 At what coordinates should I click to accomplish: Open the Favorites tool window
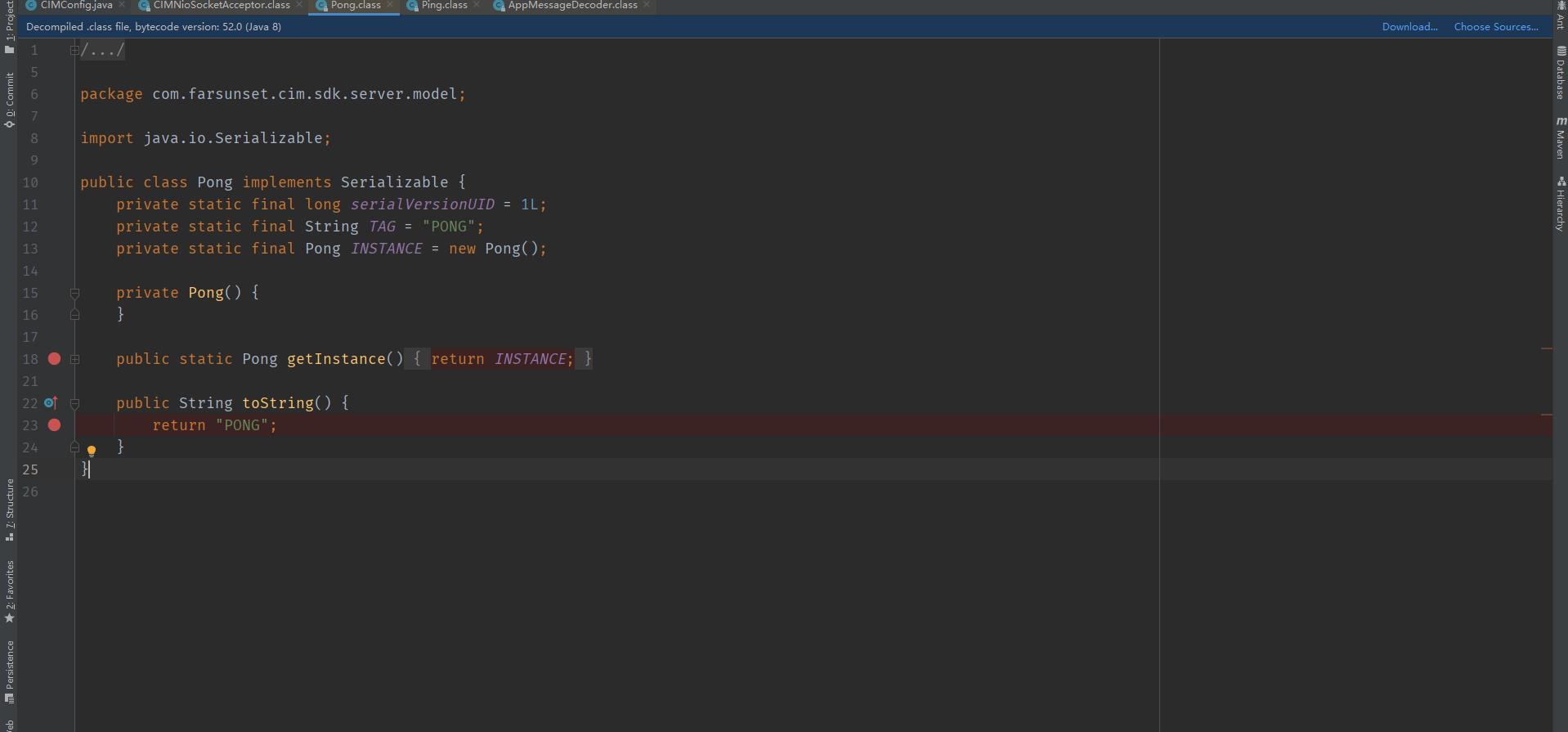pos(9,591)
